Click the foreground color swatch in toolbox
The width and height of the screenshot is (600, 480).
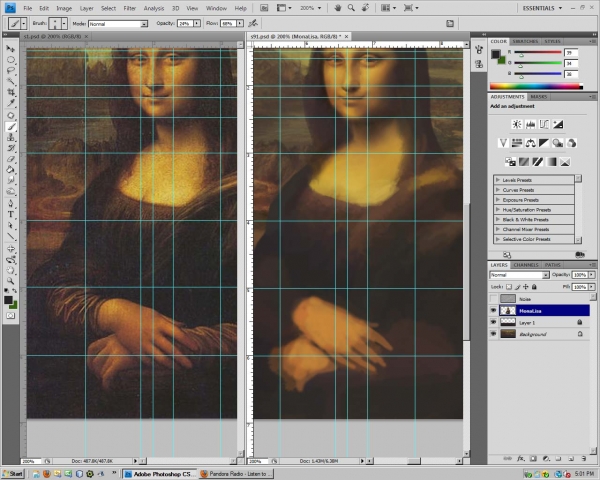[x=8, y=300]
